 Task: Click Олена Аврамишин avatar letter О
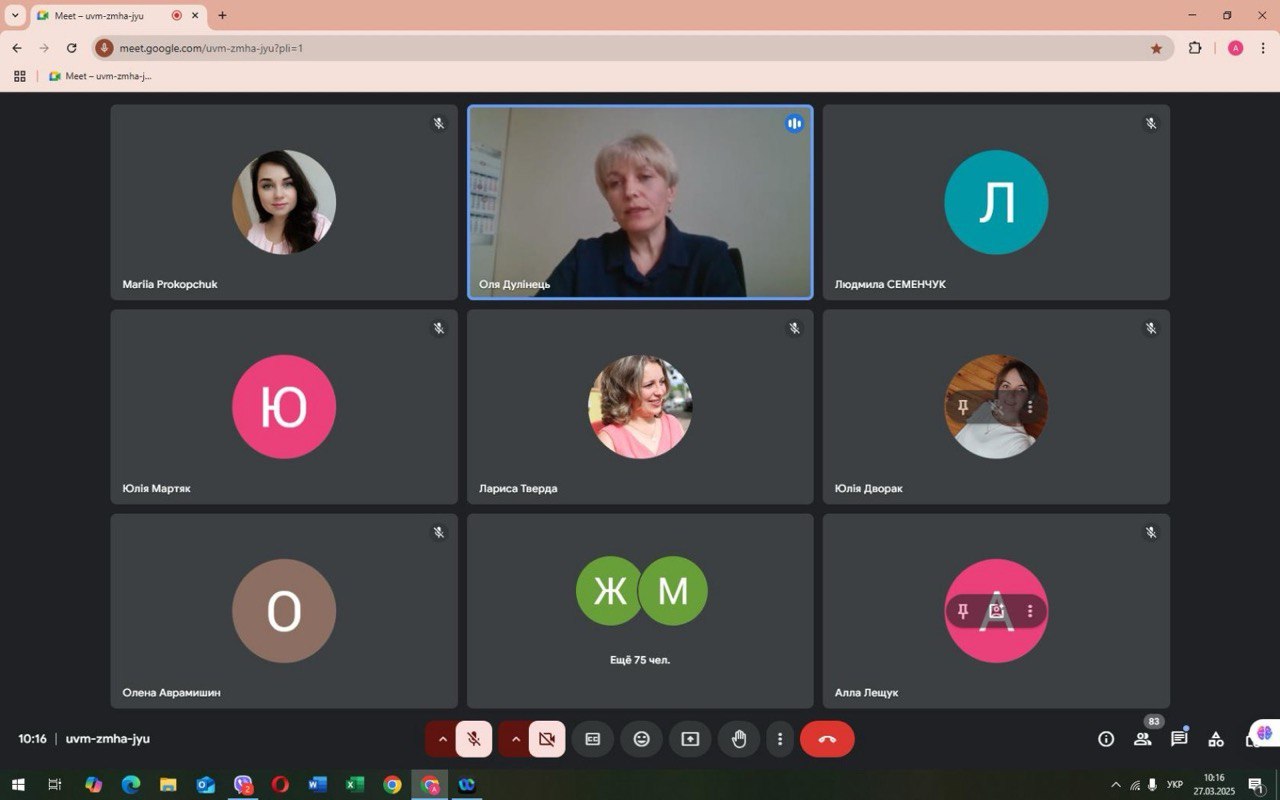click(284, 611)
